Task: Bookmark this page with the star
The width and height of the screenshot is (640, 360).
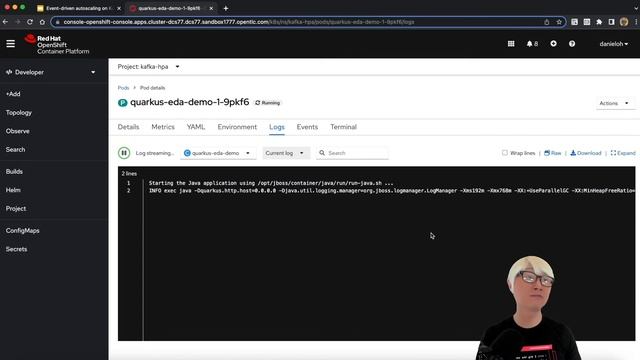Action: pos(559,22)
